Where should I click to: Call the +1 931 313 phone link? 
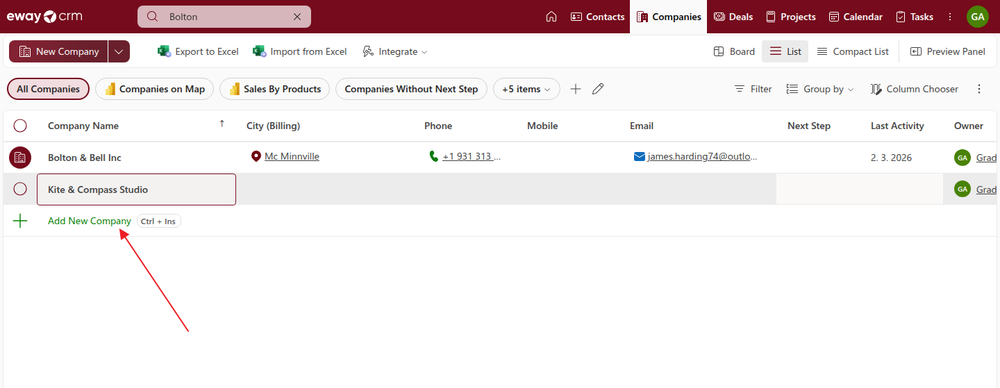click(472, 156)
